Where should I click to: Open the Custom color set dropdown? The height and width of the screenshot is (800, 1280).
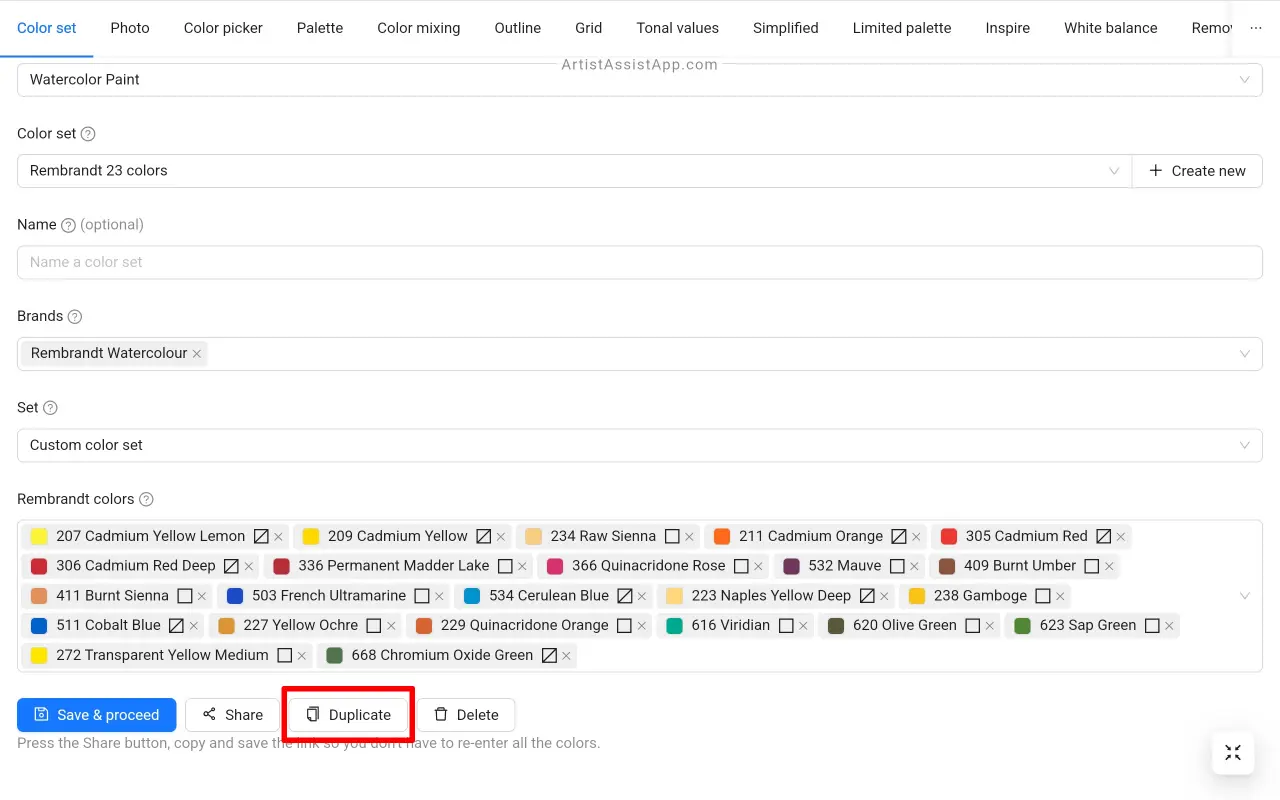(640, 446)
